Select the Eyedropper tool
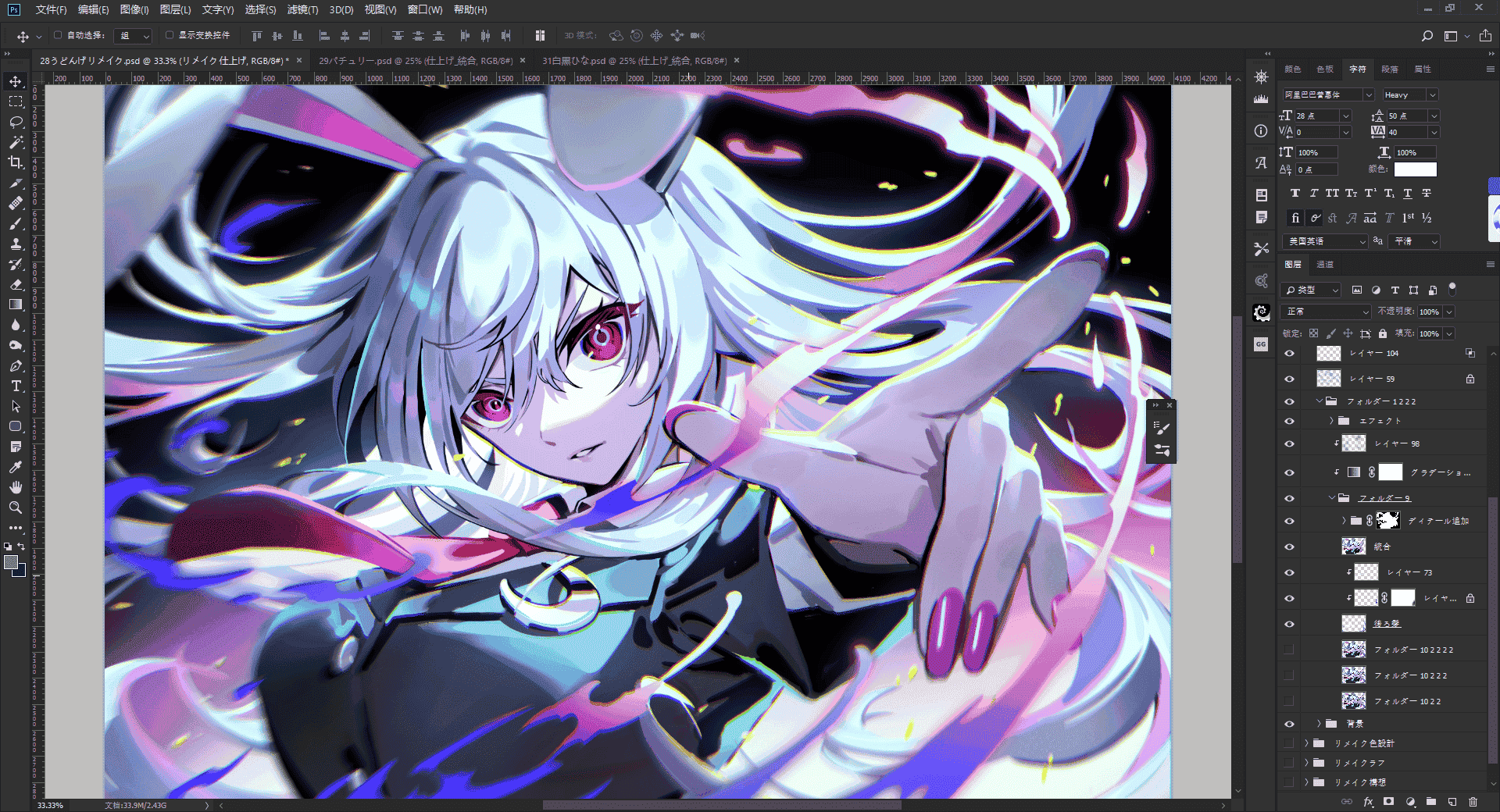The width and height of the screenshot is (1500, 812). (16, 467)
